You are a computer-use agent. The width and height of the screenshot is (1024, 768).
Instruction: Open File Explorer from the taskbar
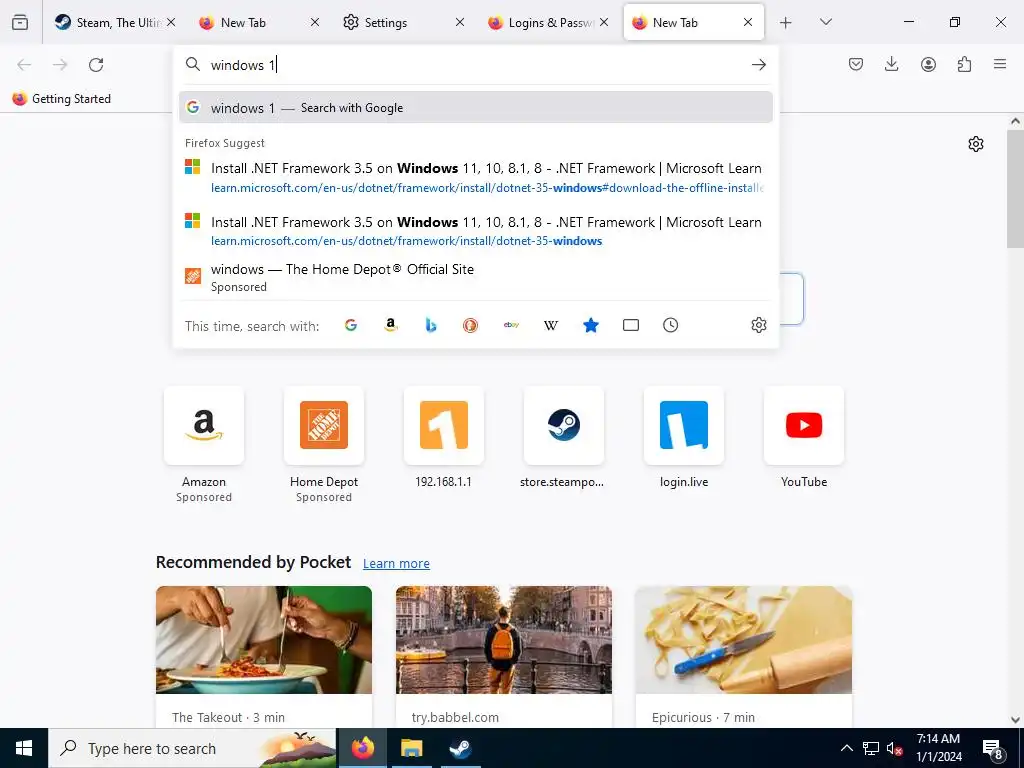411,748
